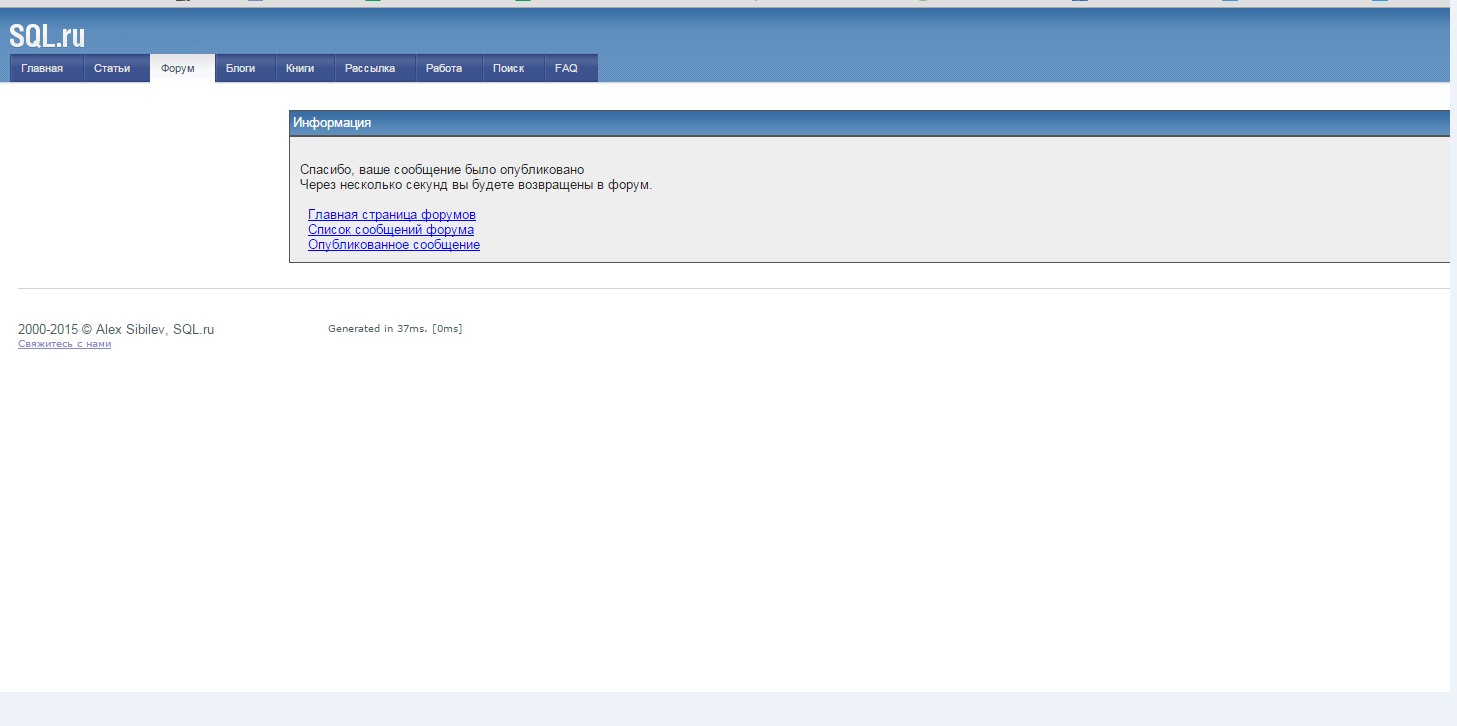Click the Alex Sibilev copyright text
Viewport: 1457px width, 726px height.
pyautogui.click(x=116, y=329)
